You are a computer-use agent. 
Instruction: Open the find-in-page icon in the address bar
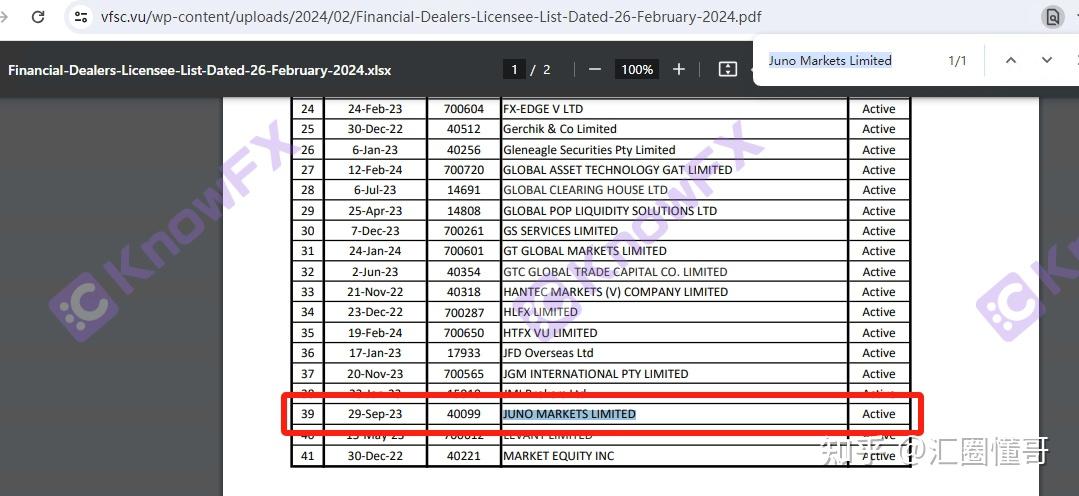tap(1052, 17)
